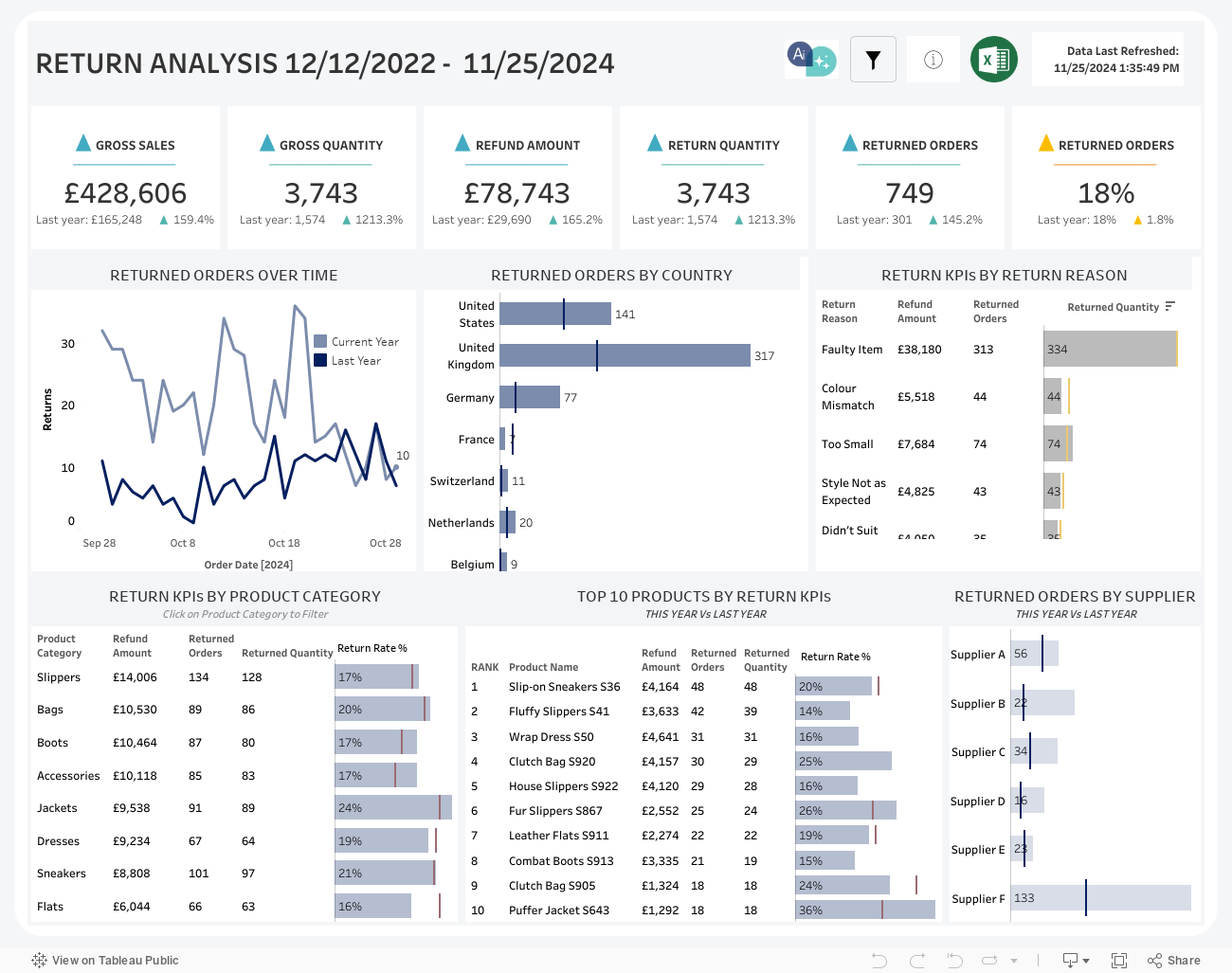
Task: Click the Current Year legend swatch
Action: pyautogui.click(x=320, y=341)
